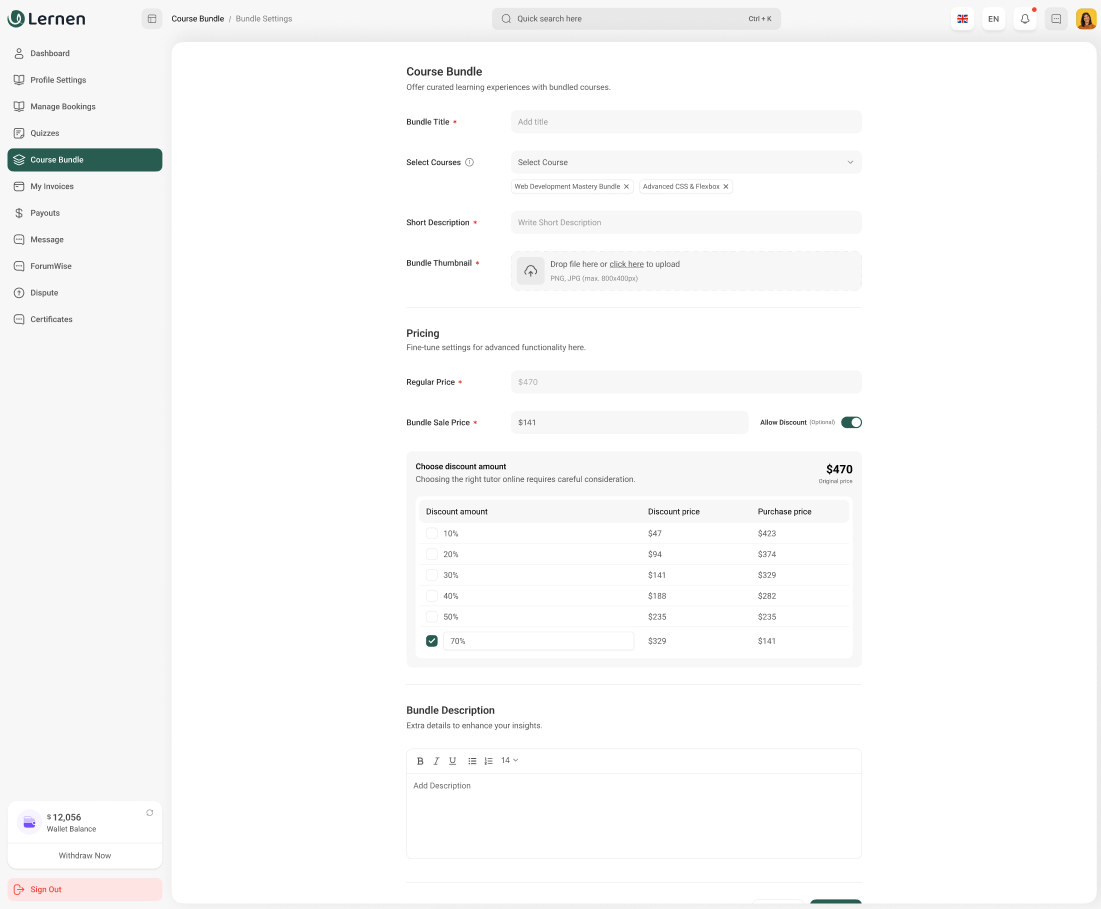The image size is (1101, 909).
Task: Click the Withdraw Now button
Action: pos(85,856)
